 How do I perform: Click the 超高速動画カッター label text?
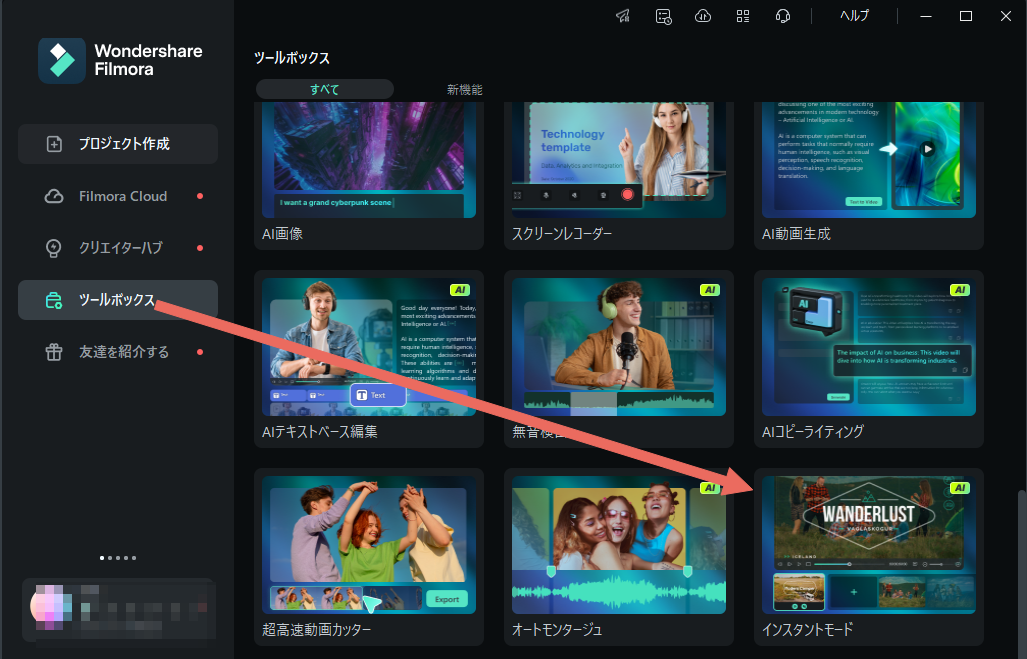316,630
